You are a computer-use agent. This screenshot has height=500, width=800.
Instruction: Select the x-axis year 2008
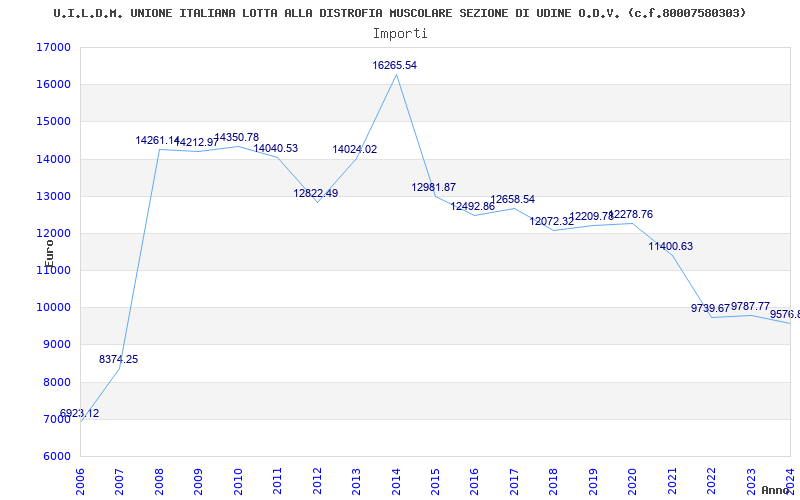coord(159,482)
